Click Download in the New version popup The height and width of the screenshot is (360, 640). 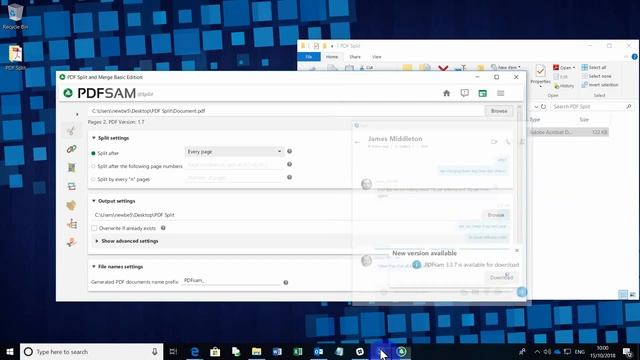(501, 278)
